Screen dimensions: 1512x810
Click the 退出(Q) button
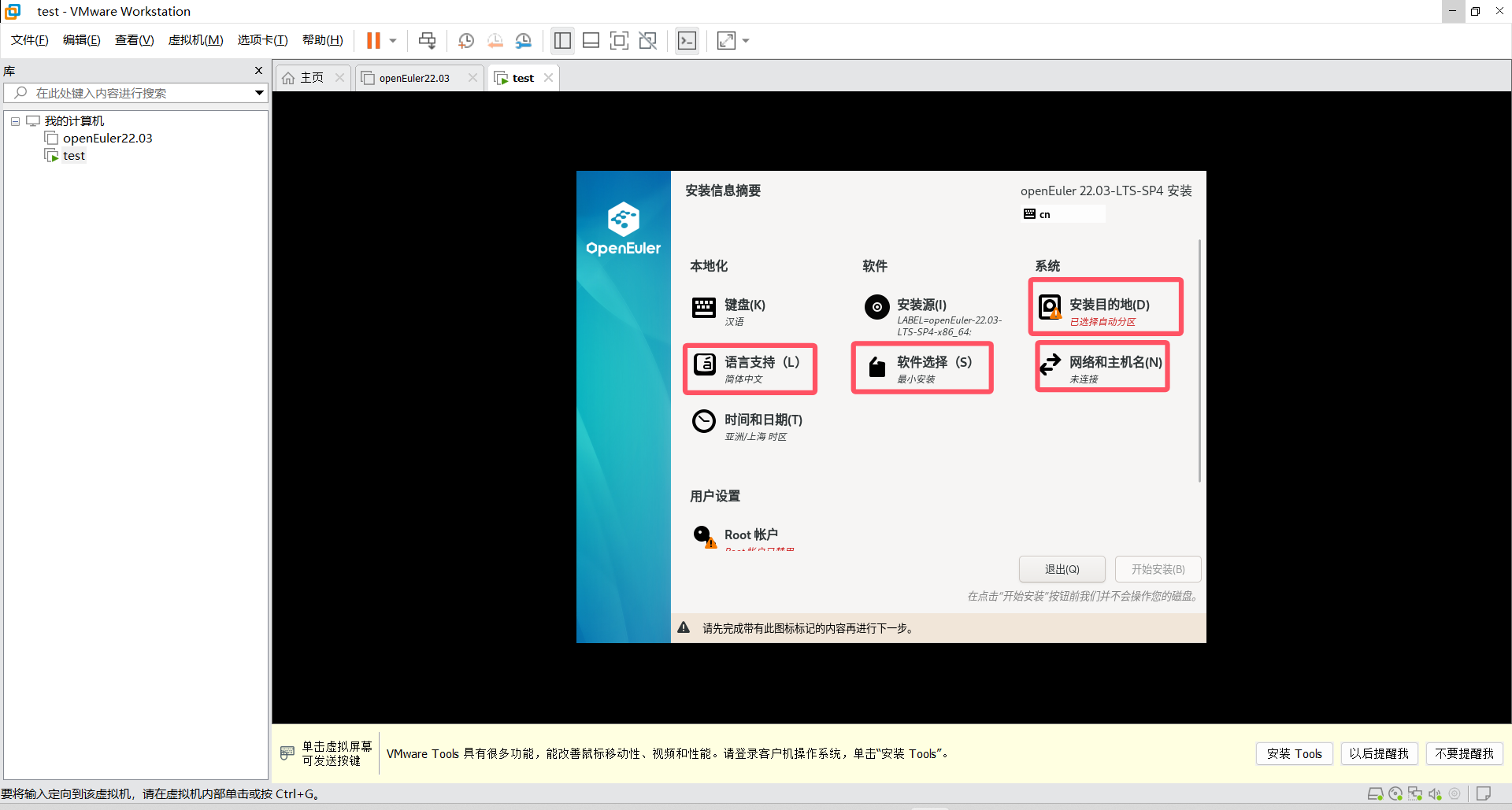click(1062, 569)
